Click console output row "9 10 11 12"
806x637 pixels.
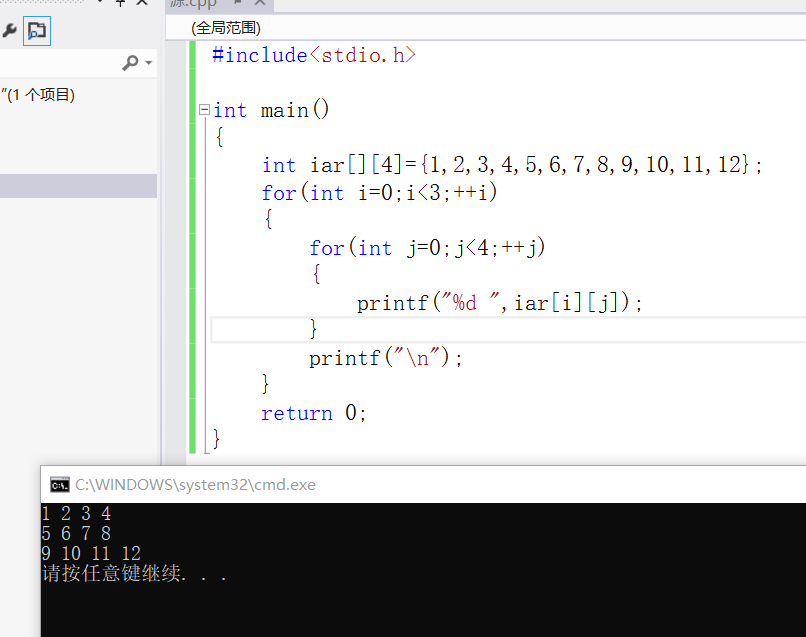click(x=91, y=553)
